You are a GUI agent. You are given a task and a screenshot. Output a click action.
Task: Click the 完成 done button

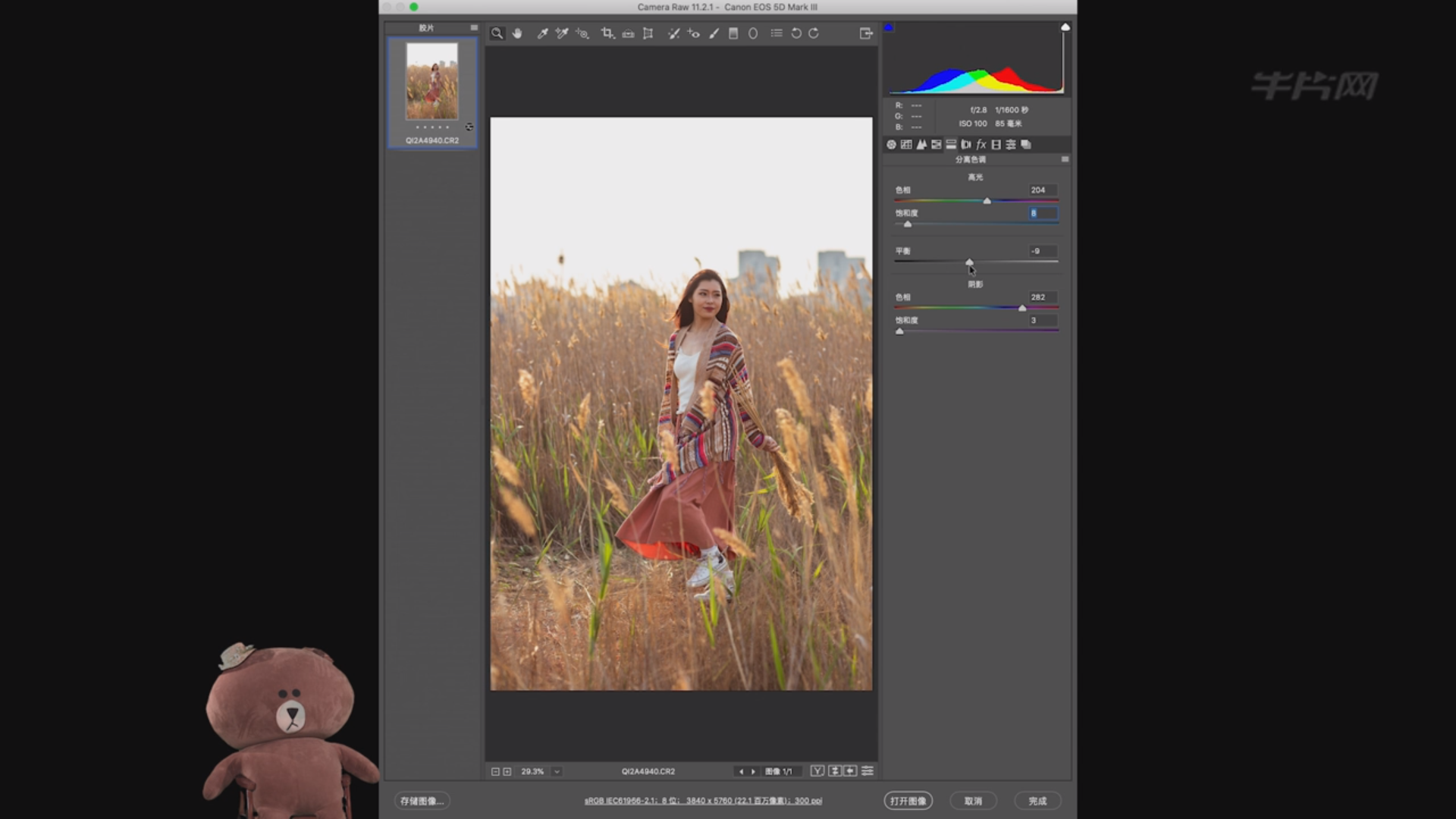pyautogui.click(x=1037, y=801)
